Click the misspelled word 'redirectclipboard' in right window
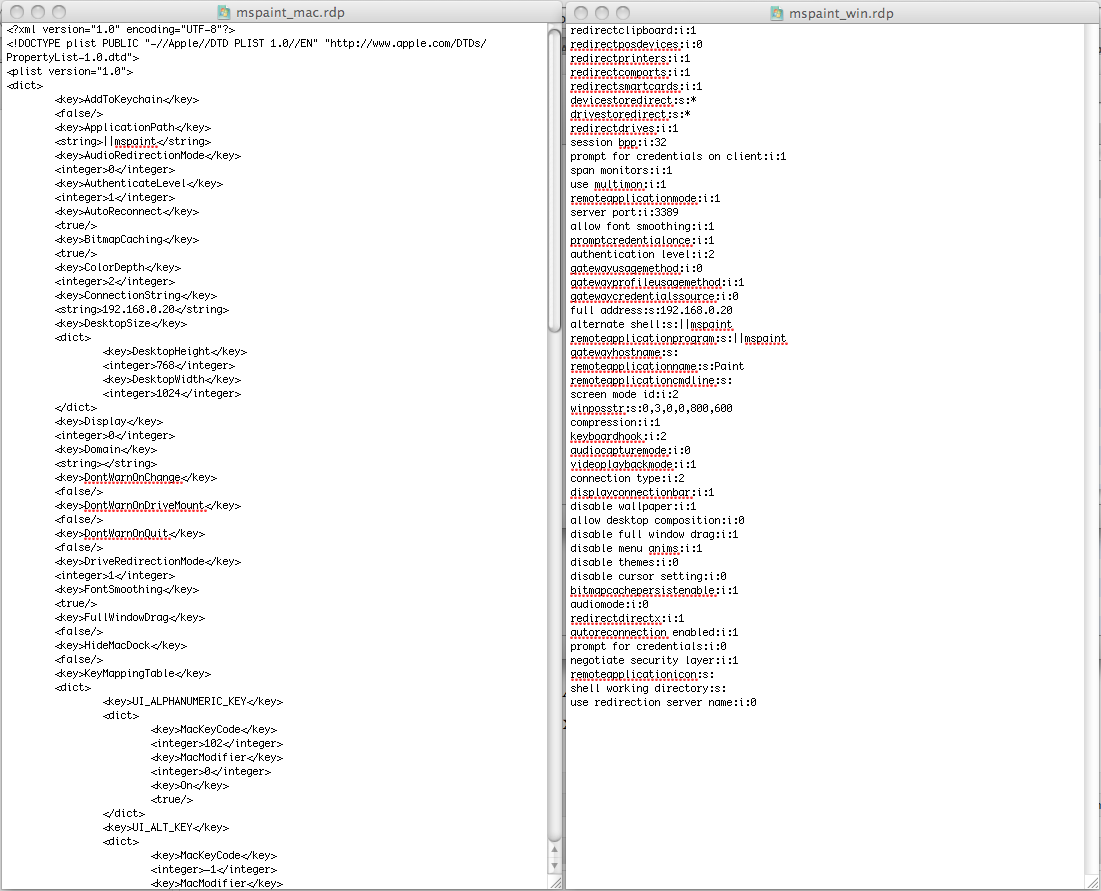The image size is (1101, 891). [x=620, y=30]
